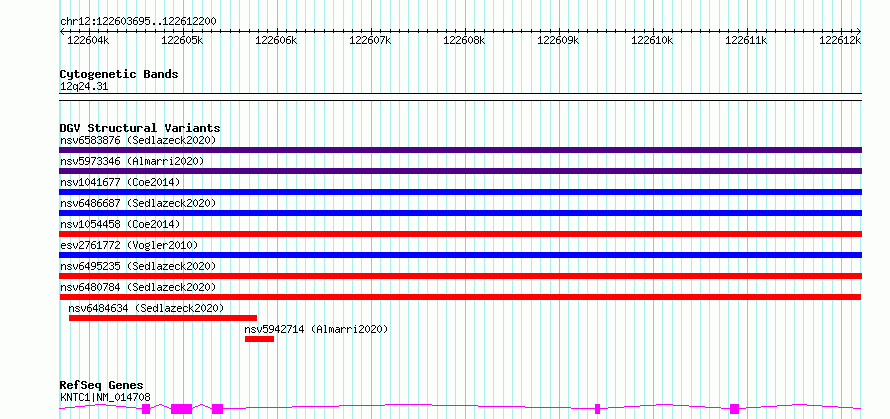Select the red bar under nsv1054458

(460, 234)
